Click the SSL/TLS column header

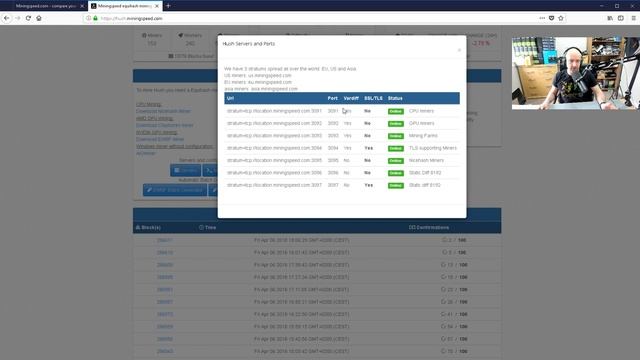[373, 98]
